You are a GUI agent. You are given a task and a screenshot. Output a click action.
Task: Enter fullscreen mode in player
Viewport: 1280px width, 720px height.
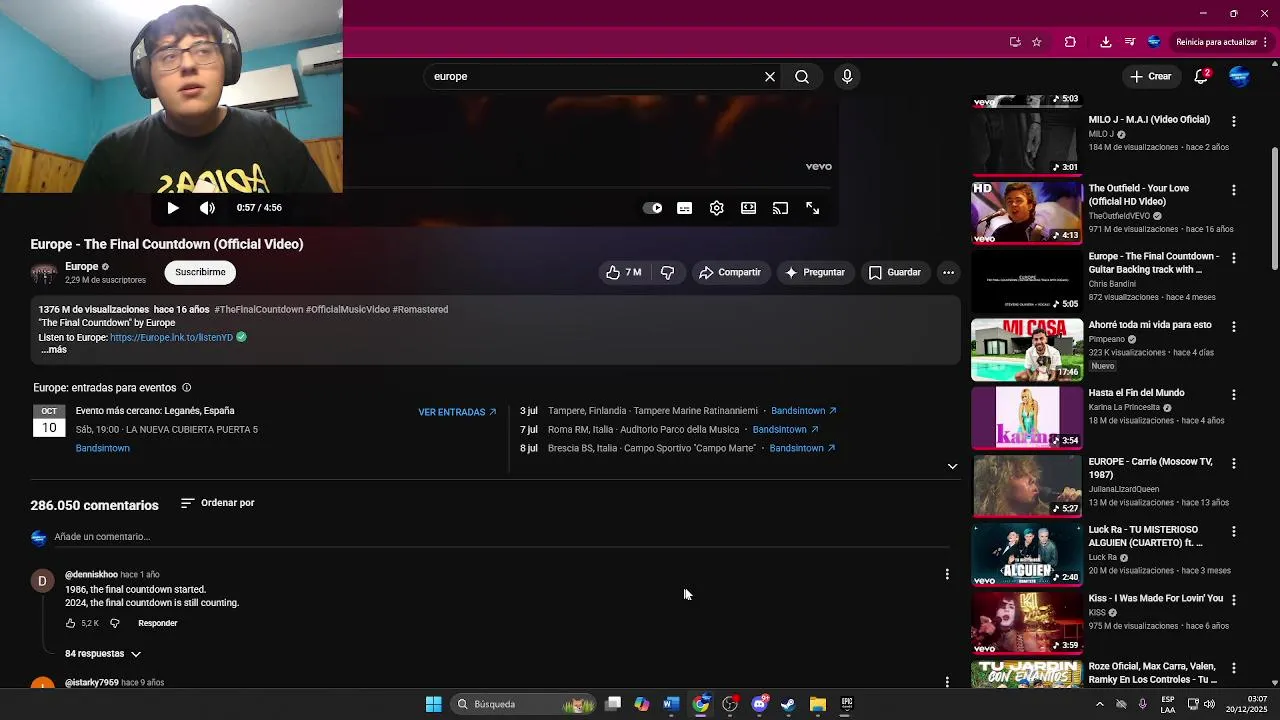[812, 208]
